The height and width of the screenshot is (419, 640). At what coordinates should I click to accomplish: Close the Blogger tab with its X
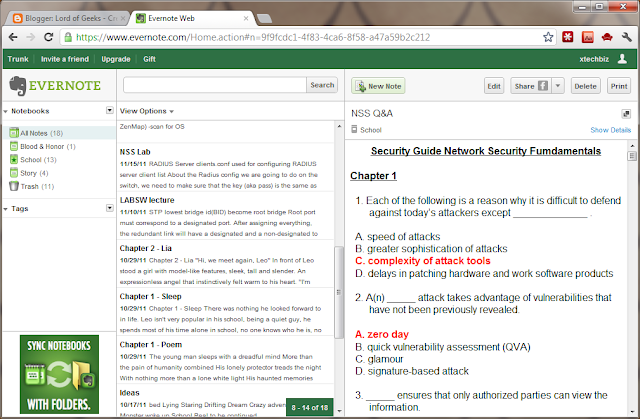[123, 18]
